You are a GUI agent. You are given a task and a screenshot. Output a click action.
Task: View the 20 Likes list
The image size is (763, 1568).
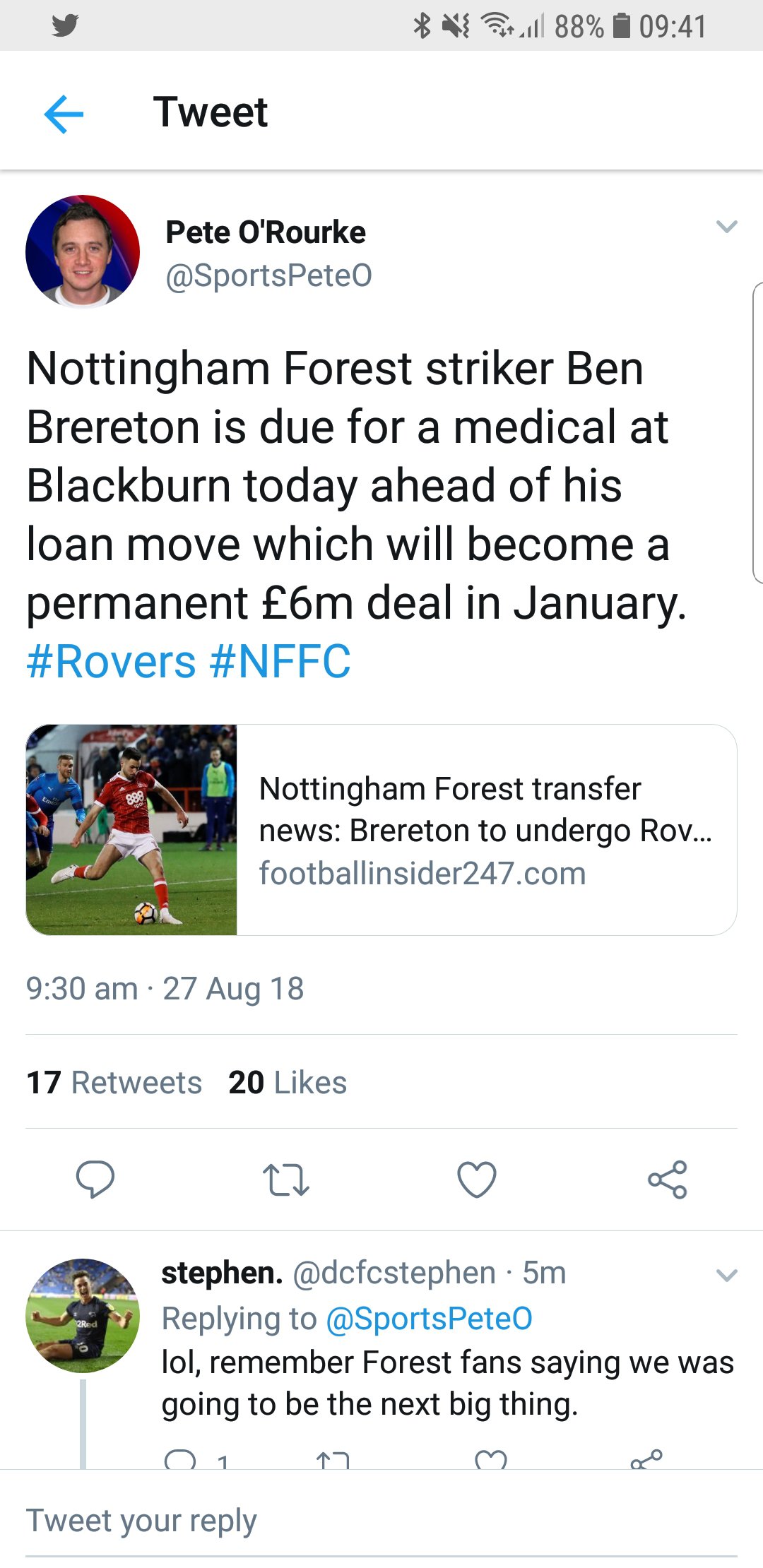coord(288,1082)
